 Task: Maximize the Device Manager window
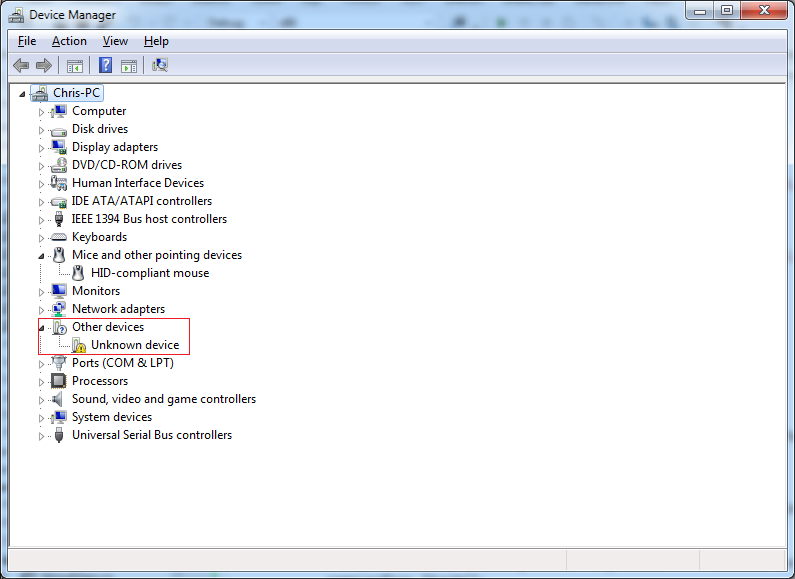tap(727, 11)
